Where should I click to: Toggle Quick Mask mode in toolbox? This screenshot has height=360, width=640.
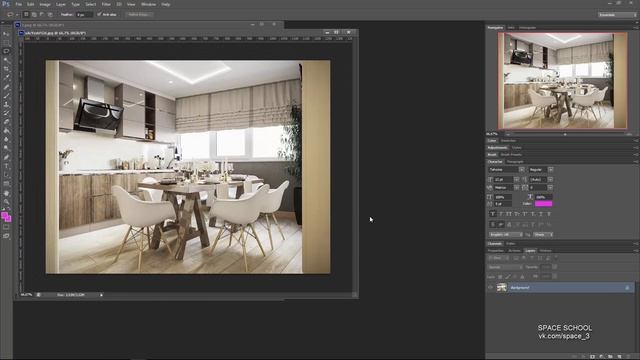(6, 227)
